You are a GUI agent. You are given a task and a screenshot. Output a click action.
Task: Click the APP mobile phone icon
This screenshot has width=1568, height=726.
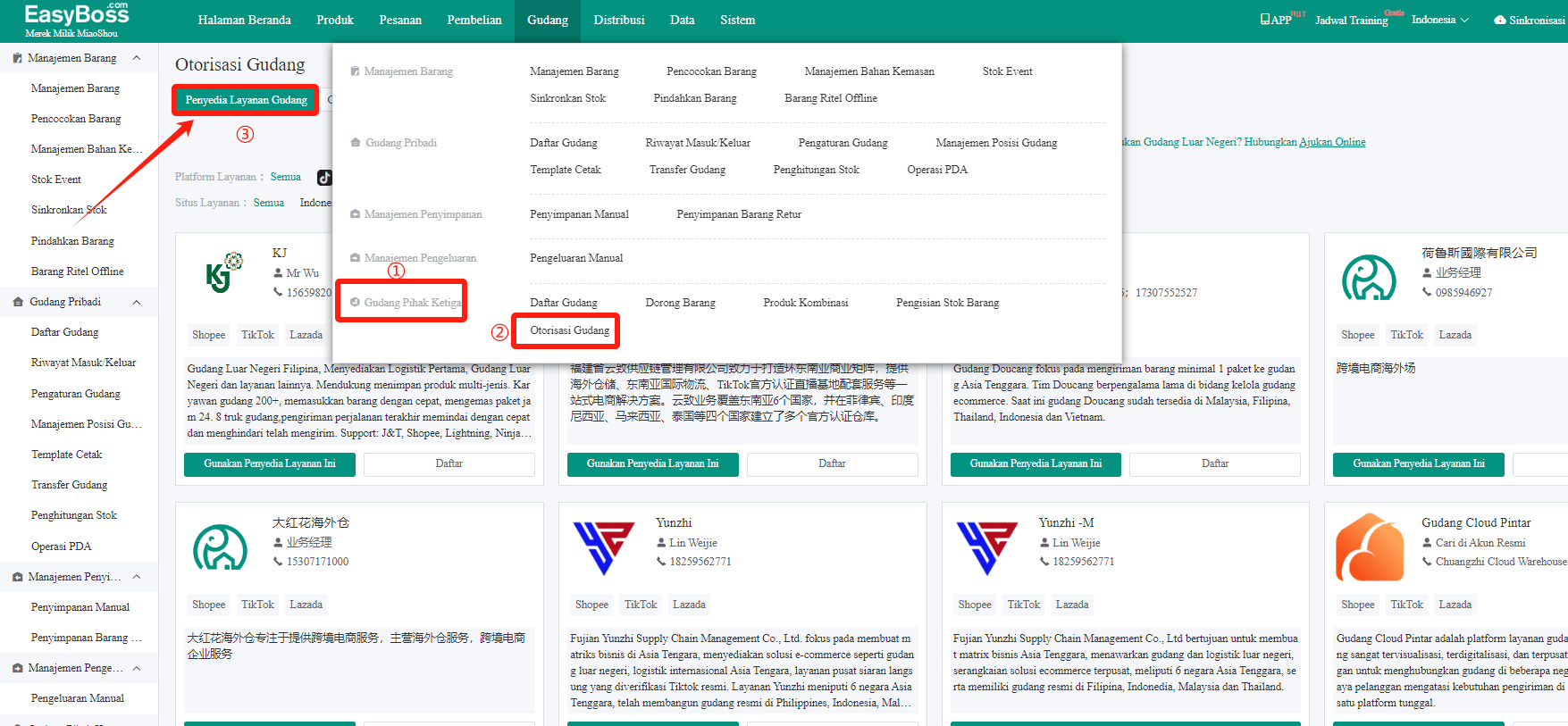coord(1264,20)
